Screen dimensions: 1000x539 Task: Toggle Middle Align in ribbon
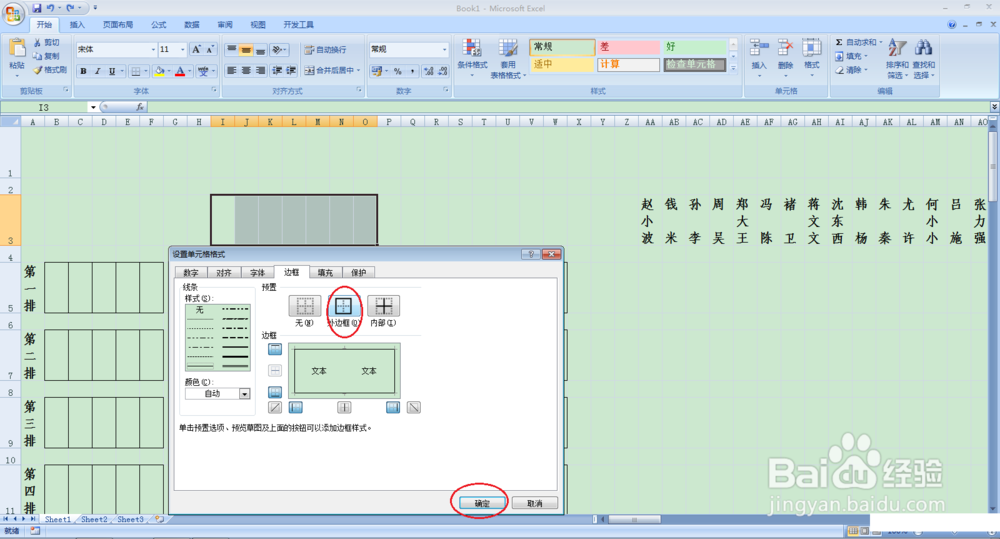(x=246, y=50)
